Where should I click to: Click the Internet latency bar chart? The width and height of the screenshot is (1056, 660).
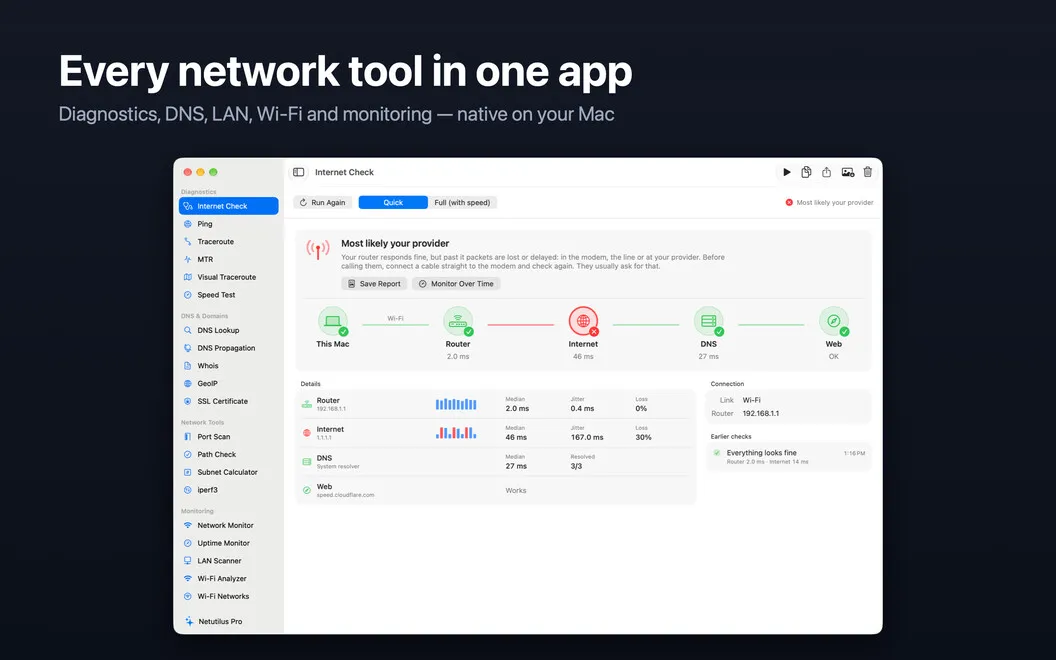[x=456, y=433]
